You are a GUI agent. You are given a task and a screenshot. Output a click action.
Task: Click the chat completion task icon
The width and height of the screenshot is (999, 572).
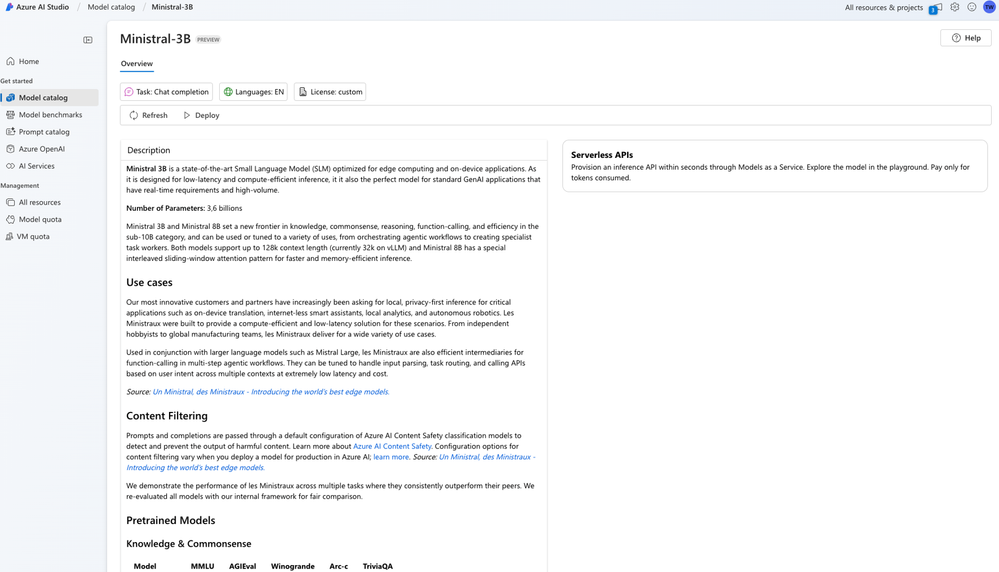coord(129,92)
